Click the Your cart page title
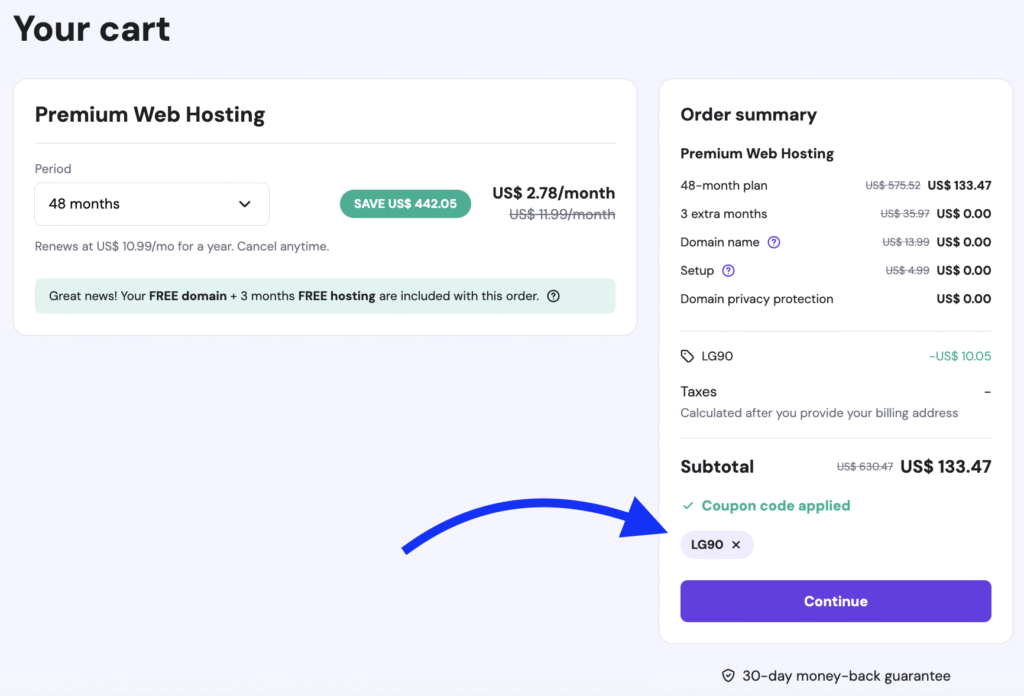The width and height of the screenshot is (1024, 696). pos(90,29)
